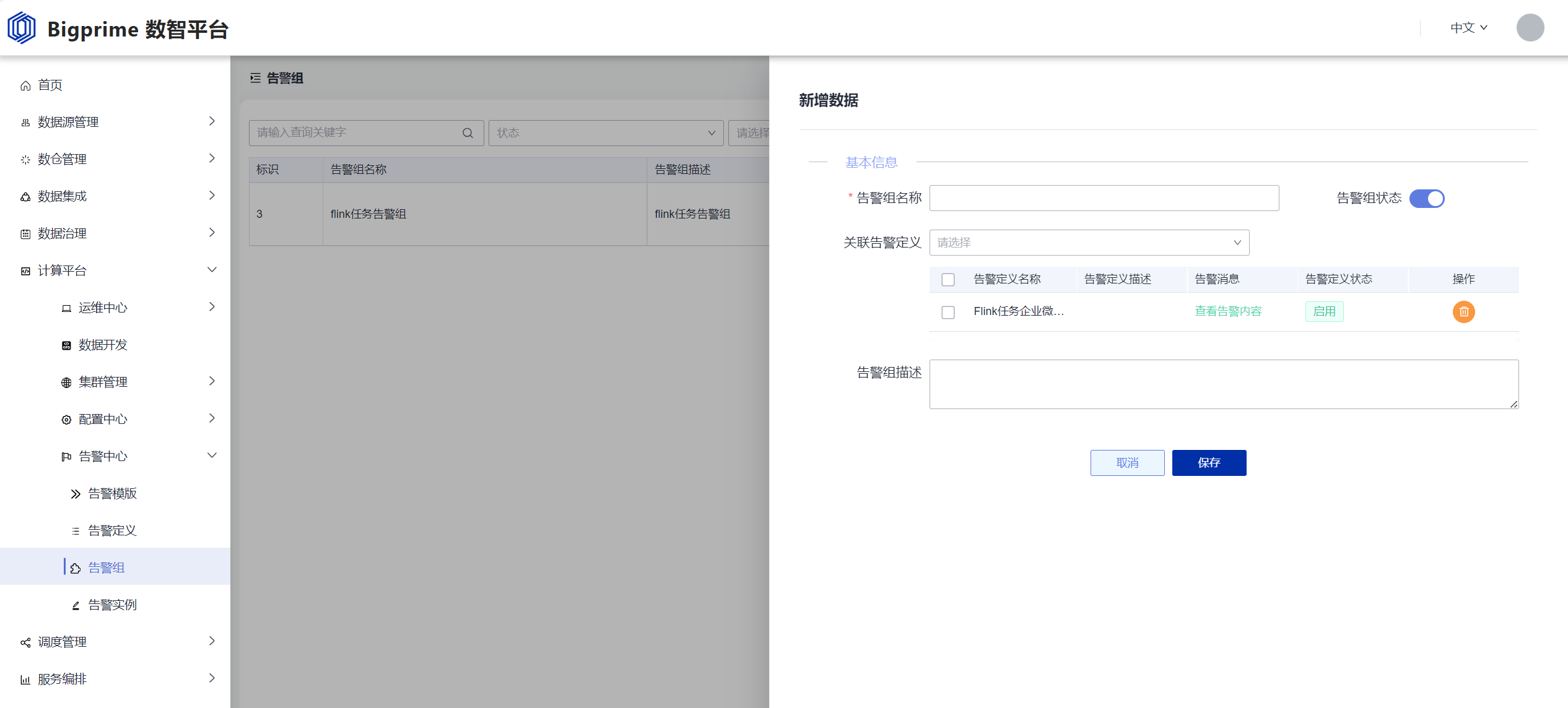Expand the 数据集成 chevron
The width and height of the screenshot is (1568, 708).
pos(212,196)
